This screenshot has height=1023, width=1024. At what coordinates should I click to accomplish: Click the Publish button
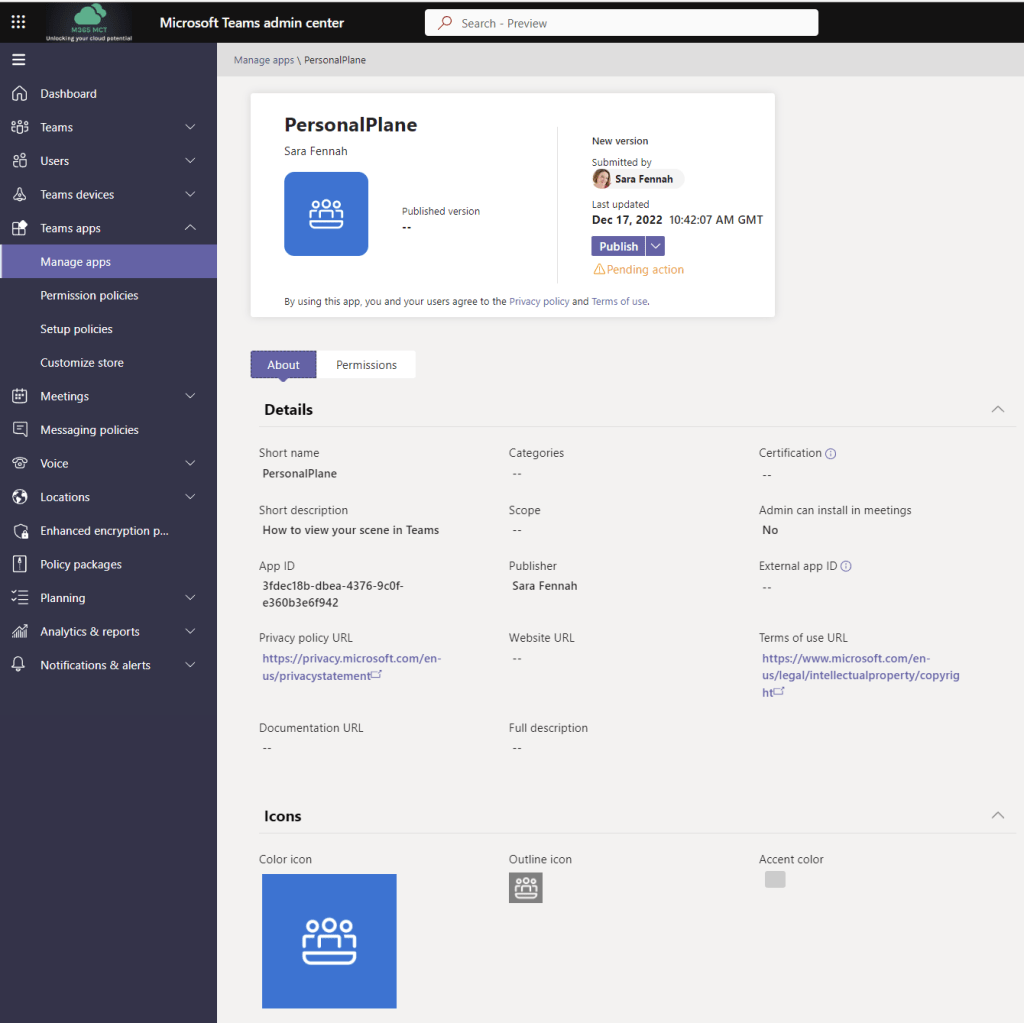coord(618,246)
